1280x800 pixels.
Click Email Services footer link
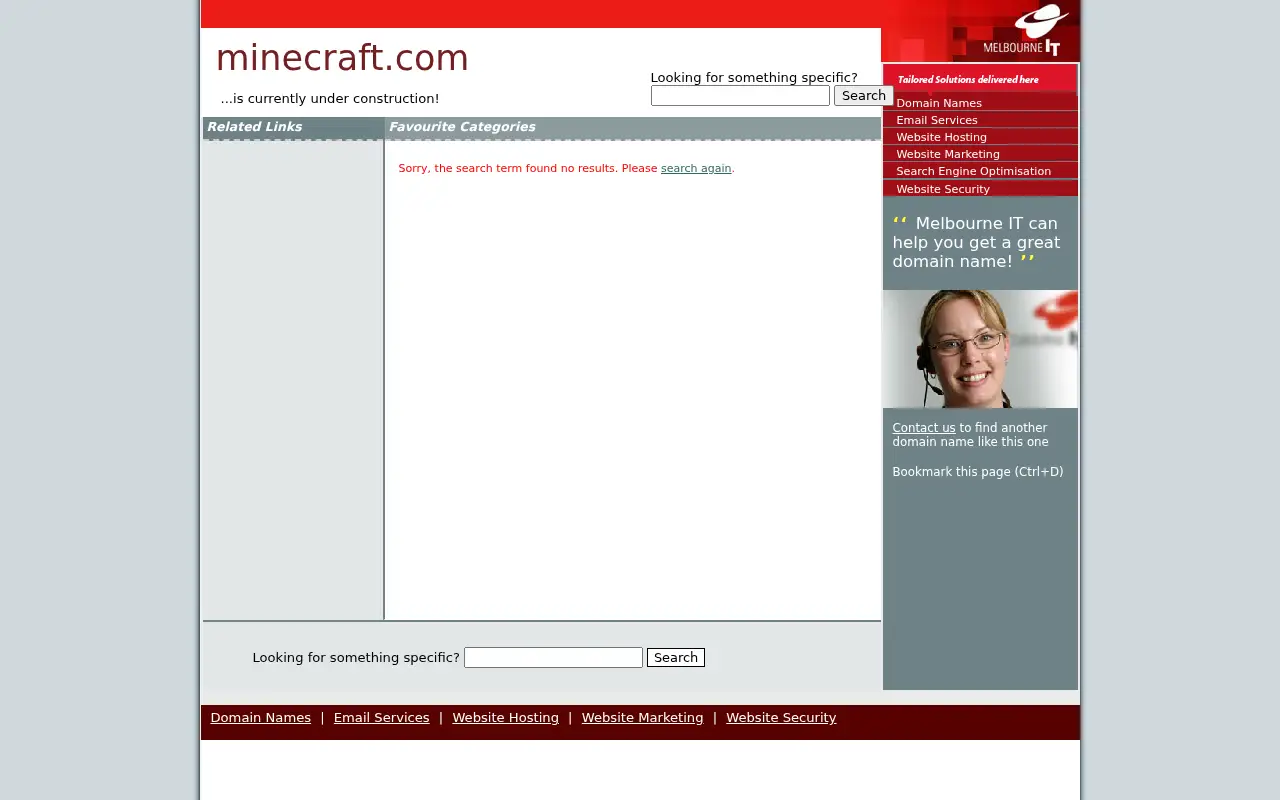381,717
